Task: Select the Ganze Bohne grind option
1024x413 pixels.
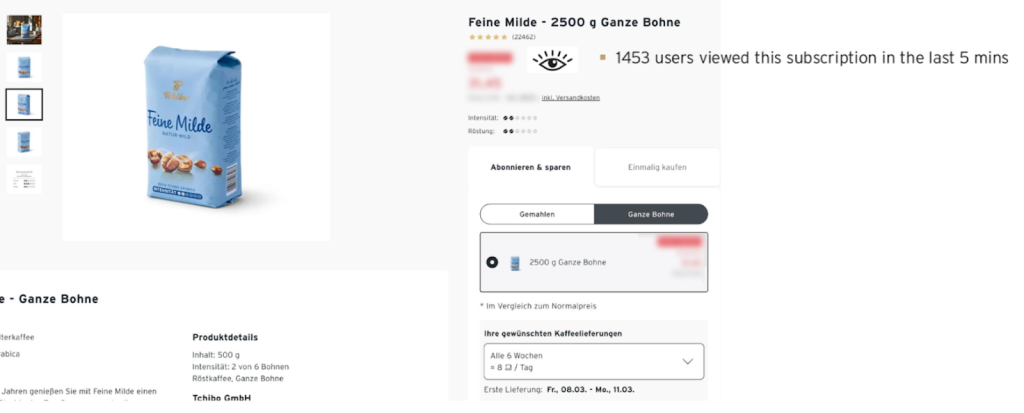Action: tap(651, 214)
